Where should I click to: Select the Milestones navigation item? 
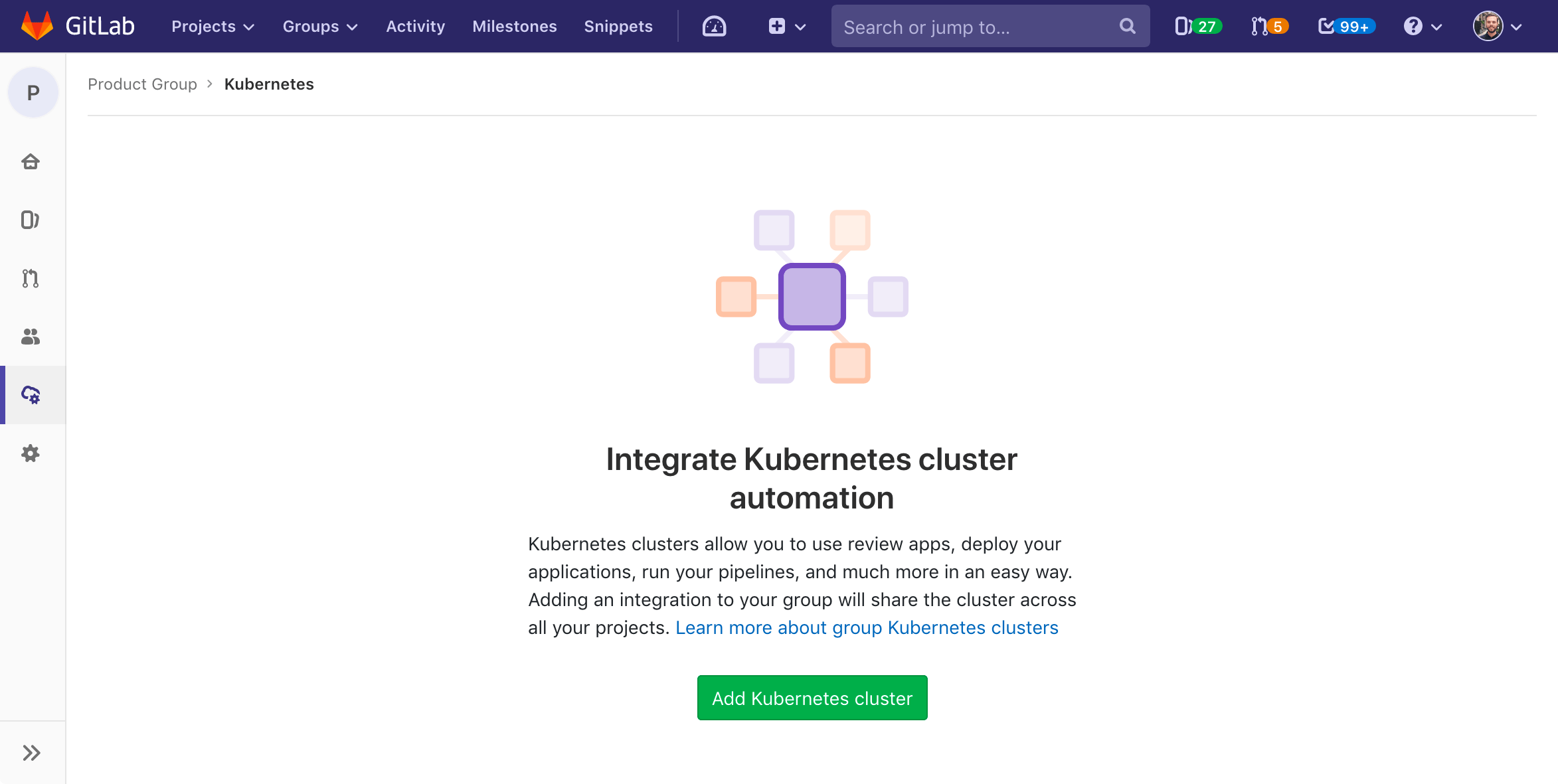[x=514, y=27]
